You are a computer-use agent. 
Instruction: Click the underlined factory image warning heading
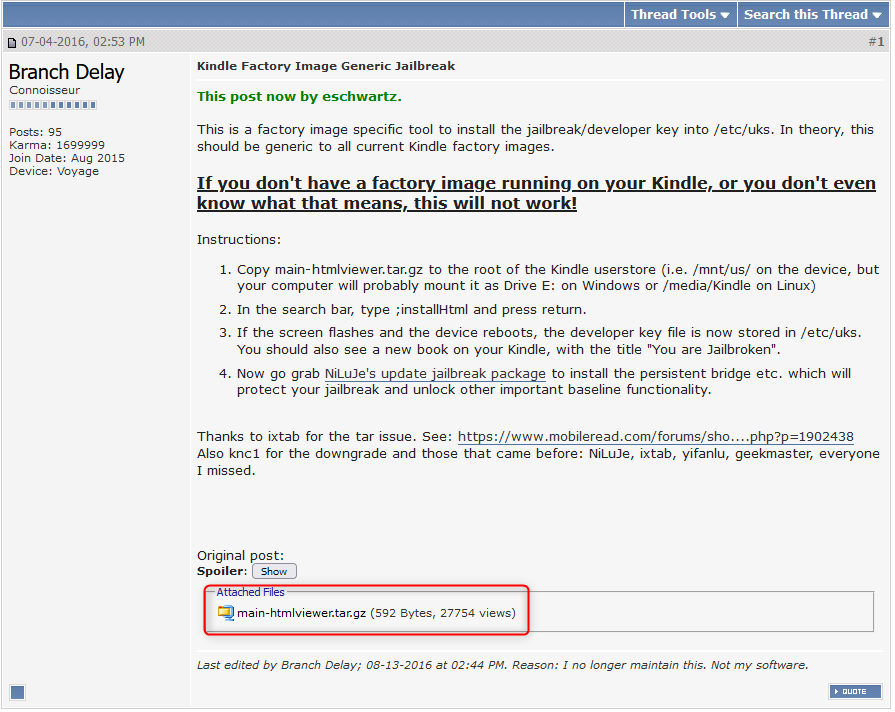pos(536,193)
